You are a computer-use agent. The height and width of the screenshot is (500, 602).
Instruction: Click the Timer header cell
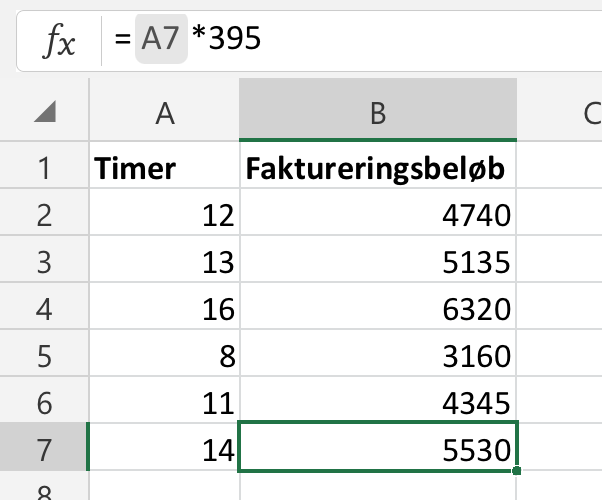click(x=164, y=168)
